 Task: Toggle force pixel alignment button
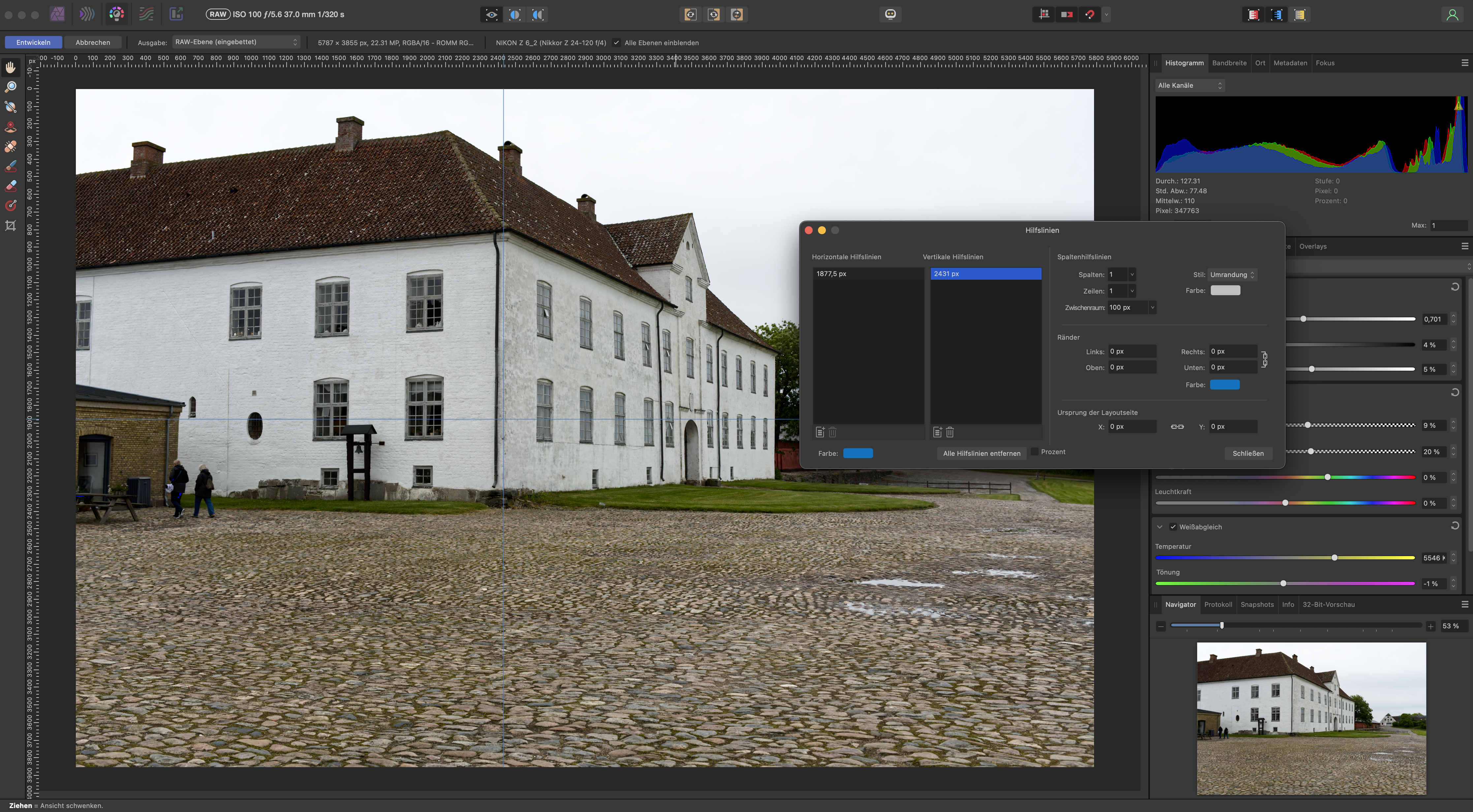(x=1067, y=15)
